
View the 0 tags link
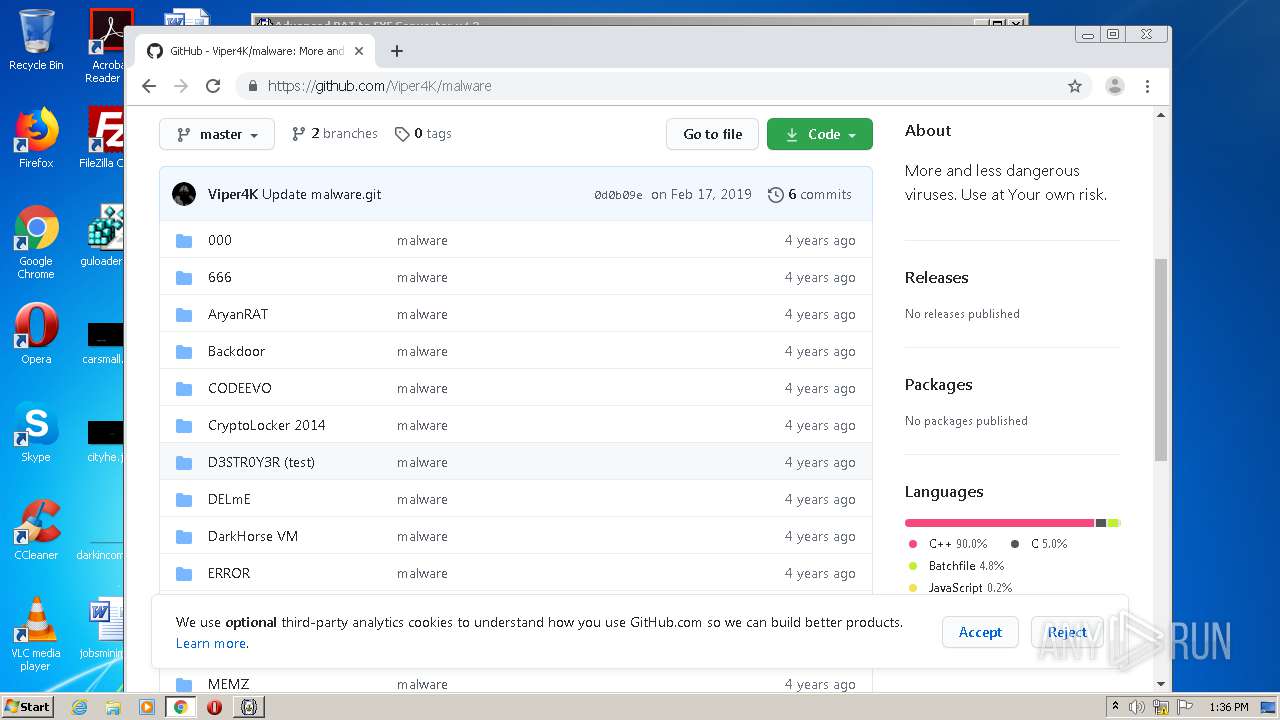(x=423, y=134)
